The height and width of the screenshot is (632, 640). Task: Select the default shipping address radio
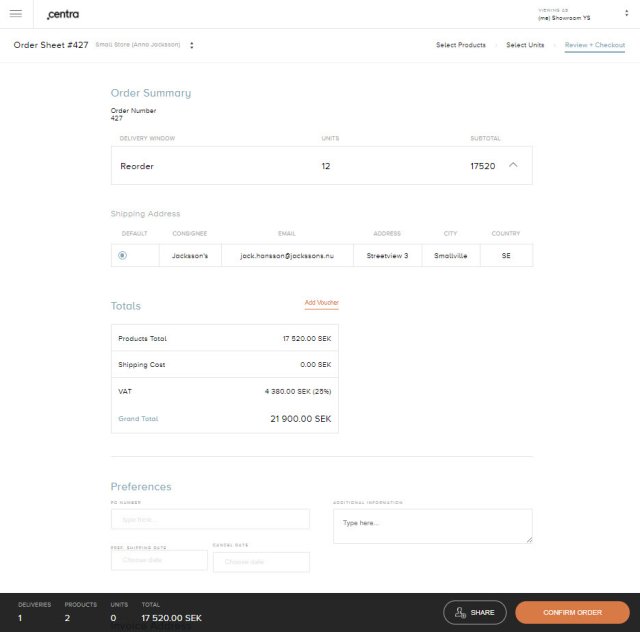[123, 256]
